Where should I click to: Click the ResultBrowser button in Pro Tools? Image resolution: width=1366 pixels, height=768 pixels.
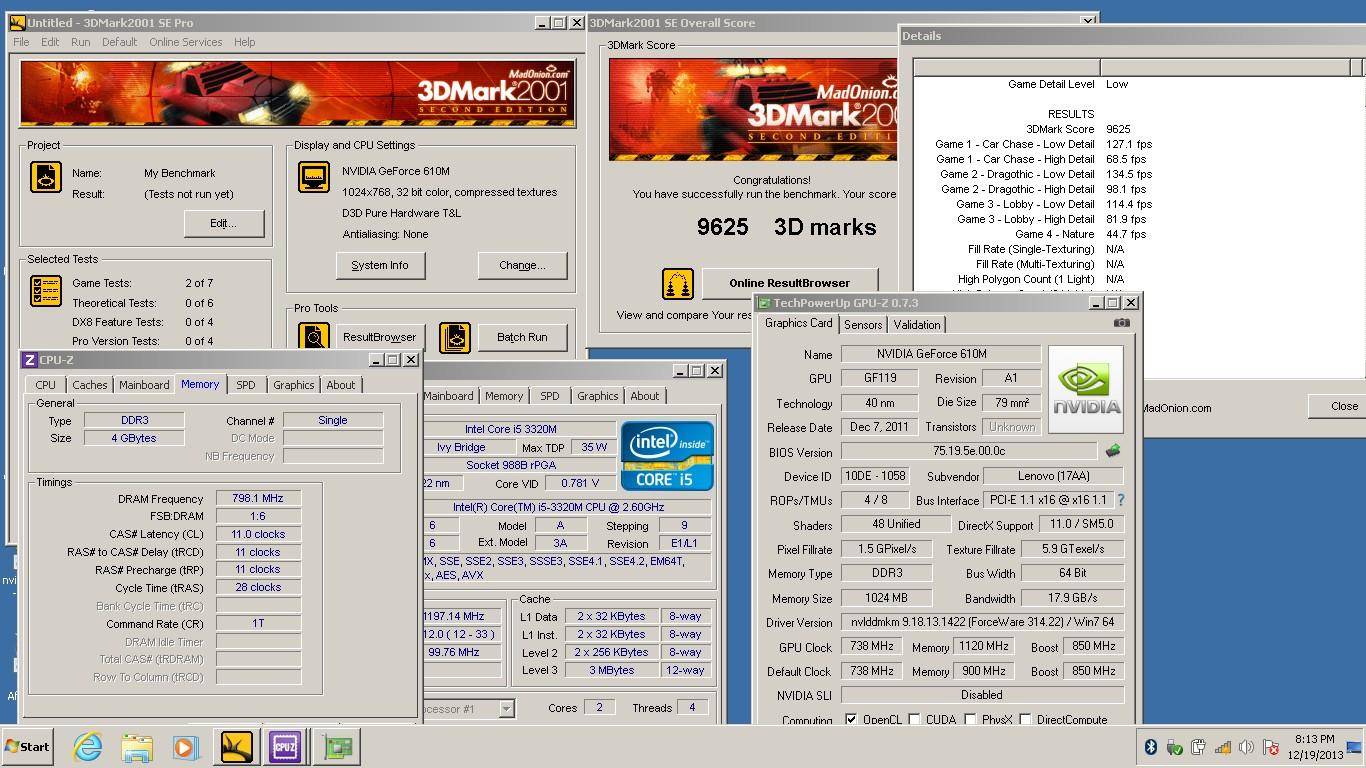pos(380,337)
